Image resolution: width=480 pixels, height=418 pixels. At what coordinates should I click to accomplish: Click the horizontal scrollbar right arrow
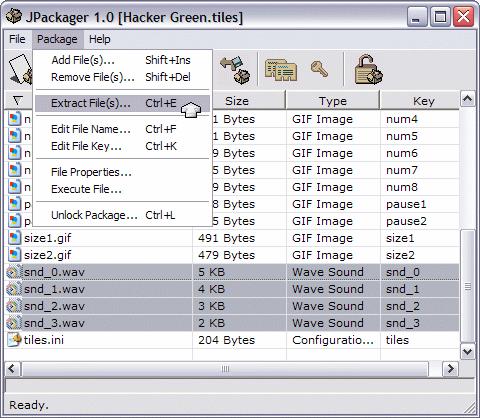pyautogui.click(x=450, y=369)
